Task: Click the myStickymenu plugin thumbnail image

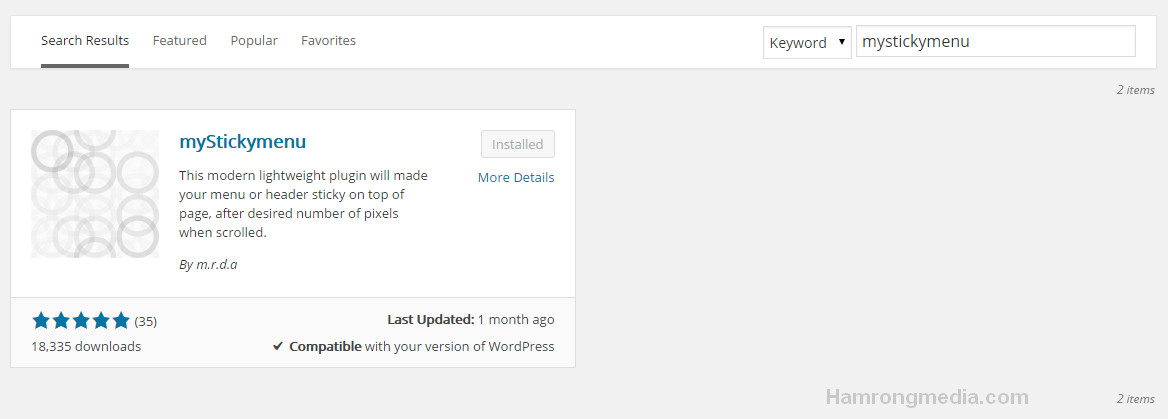Action: click(x=95, y=194)
